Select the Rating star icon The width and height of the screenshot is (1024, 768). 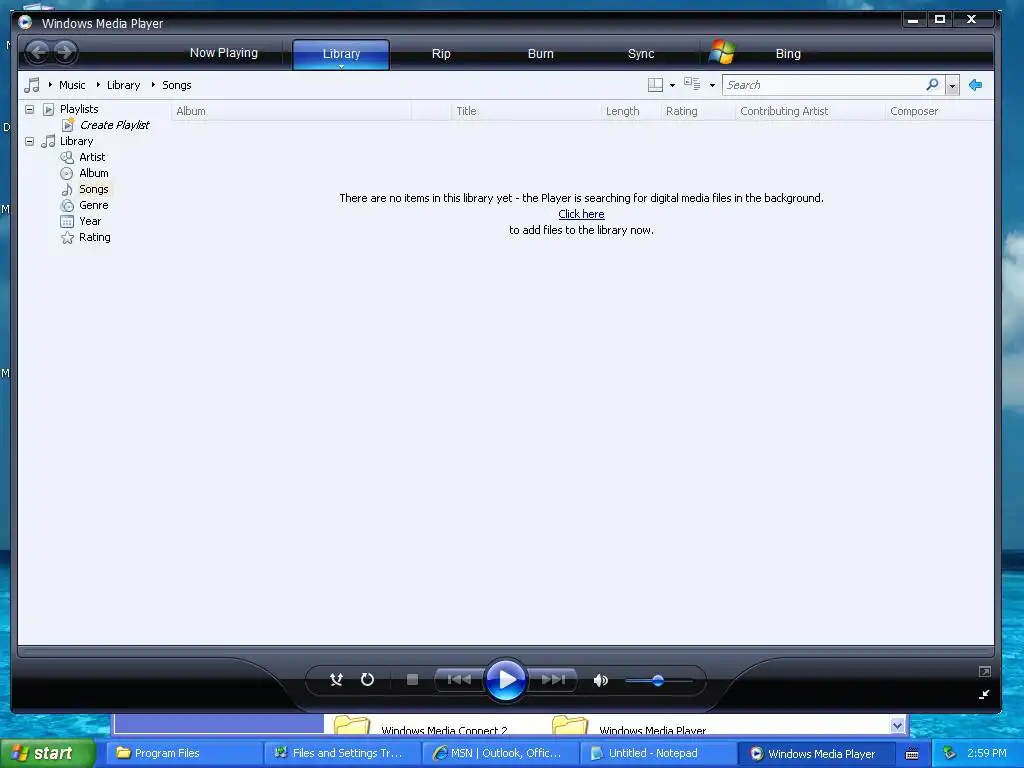67,238
